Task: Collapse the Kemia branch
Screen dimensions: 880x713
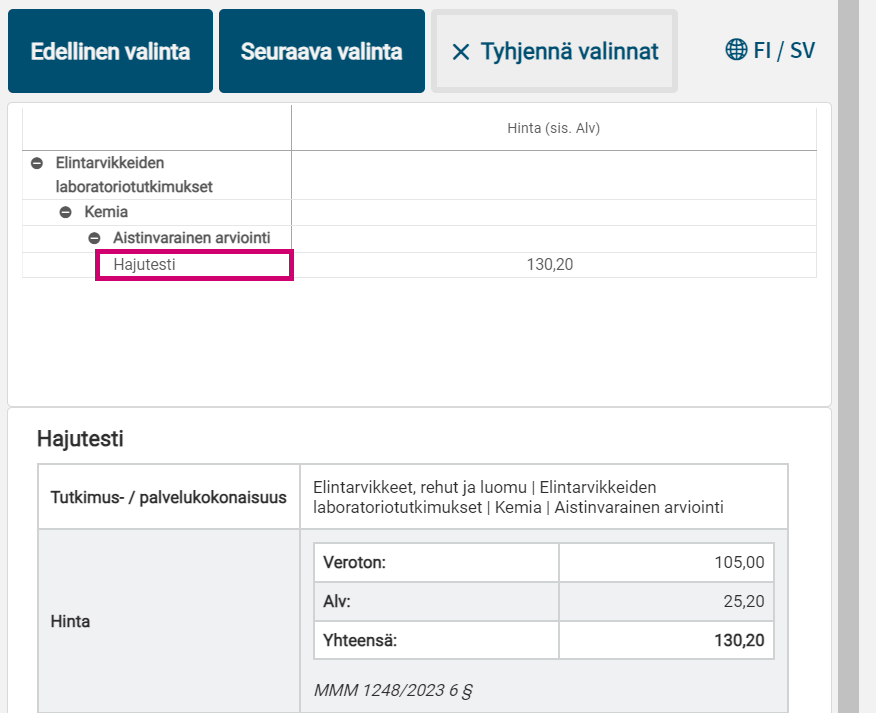Action: 66,212
